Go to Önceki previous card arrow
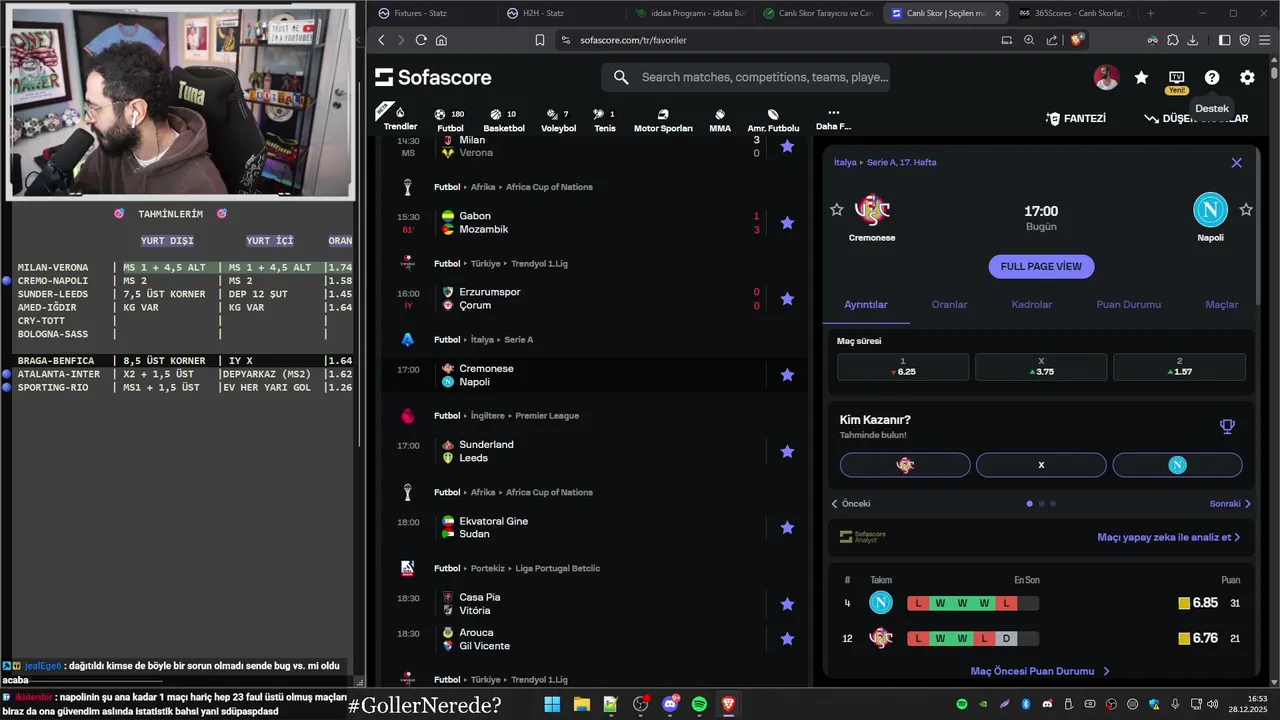 click(851, 504)
